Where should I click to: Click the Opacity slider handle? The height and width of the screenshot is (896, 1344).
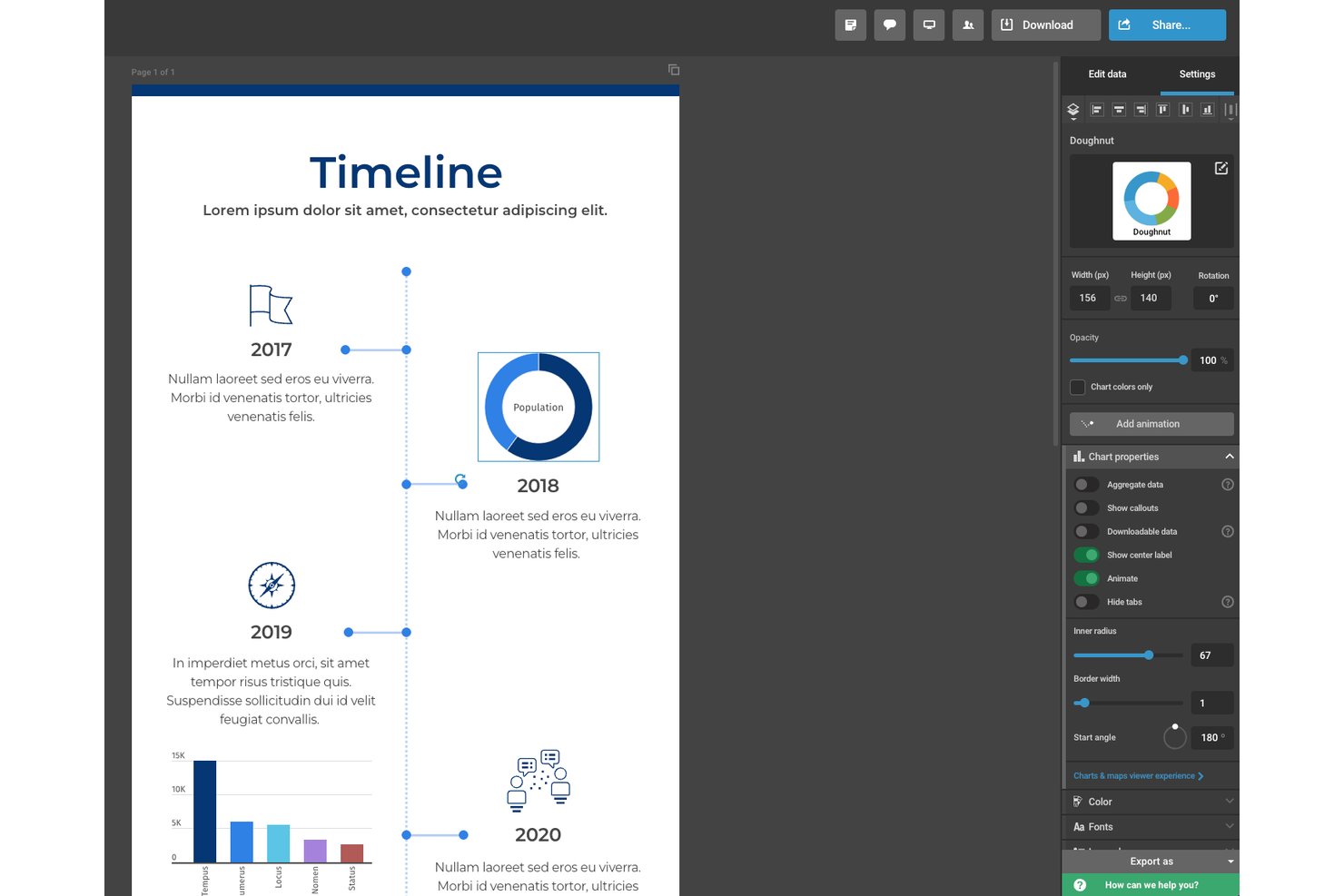tap(1183, 360)
